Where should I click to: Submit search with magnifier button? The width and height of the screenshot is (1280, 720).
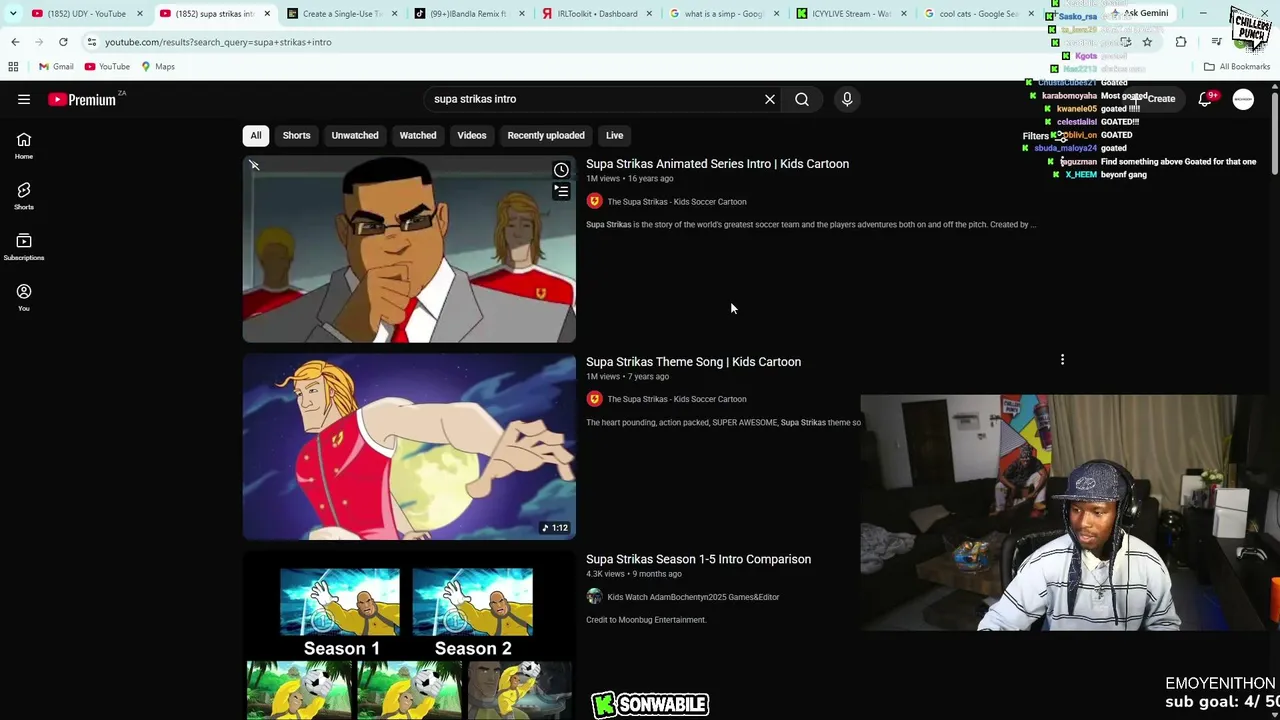[x=802, y=99]
